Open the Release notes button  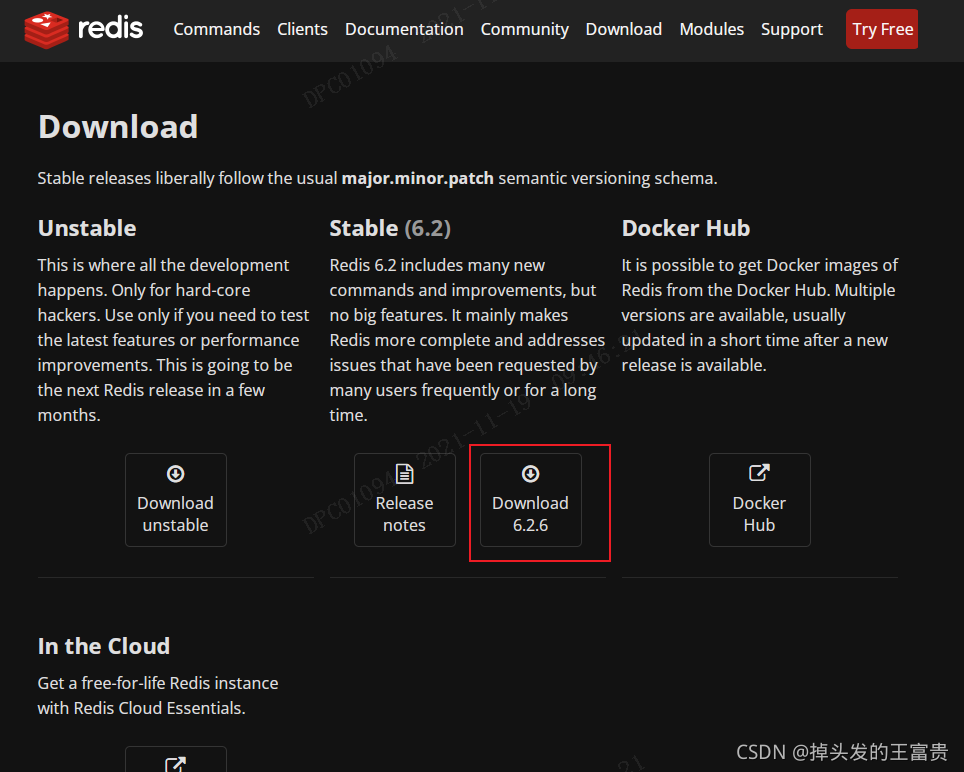405,500
